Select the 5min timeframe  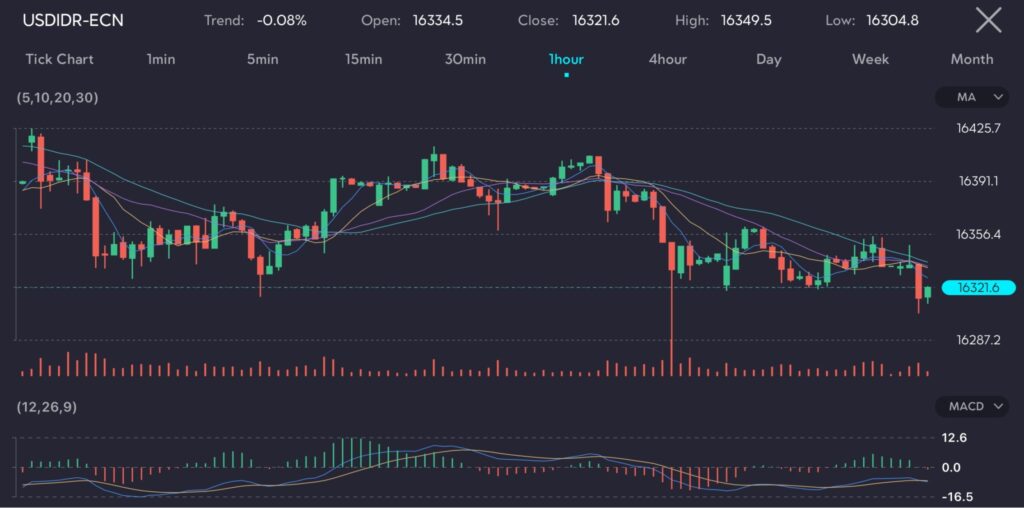(263, 59)
